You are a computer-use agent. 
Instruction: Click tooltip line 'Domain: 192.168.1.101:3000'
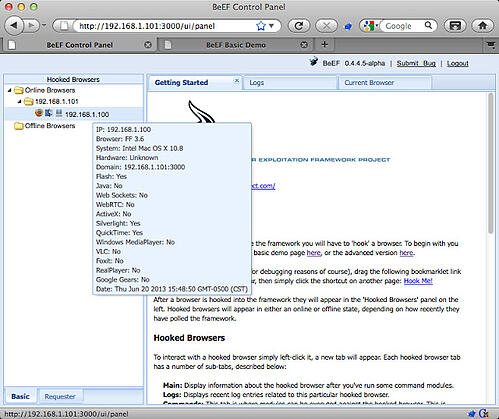point(140,167)
